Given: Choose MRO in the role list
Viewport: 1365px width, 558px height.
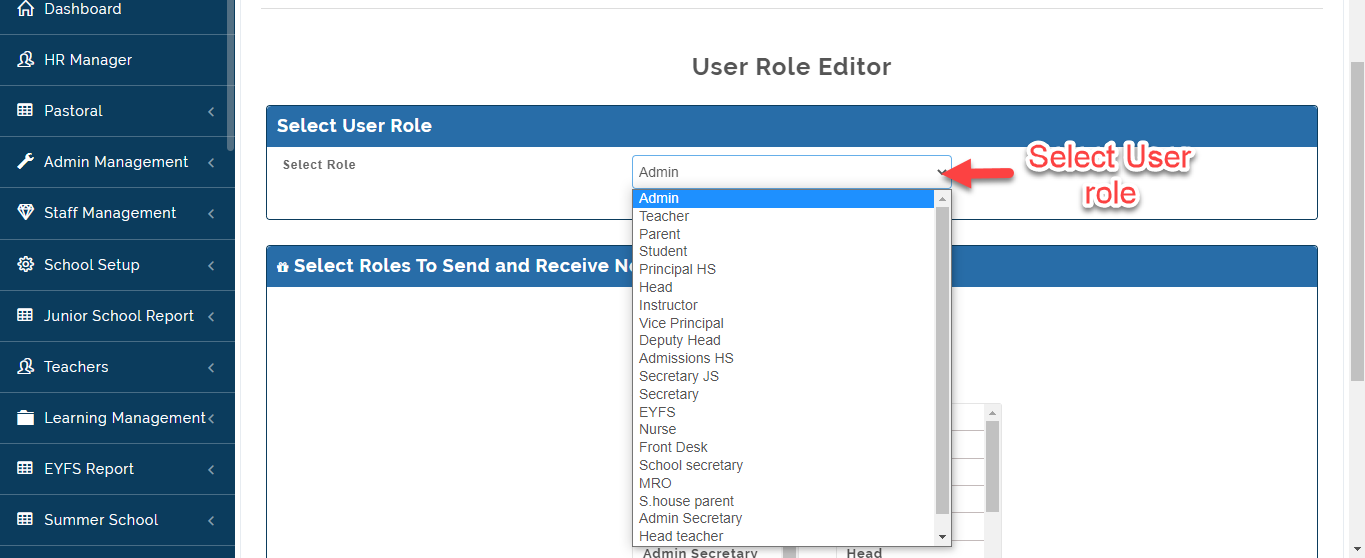Looking at the screenshot, I should point(784,483).
